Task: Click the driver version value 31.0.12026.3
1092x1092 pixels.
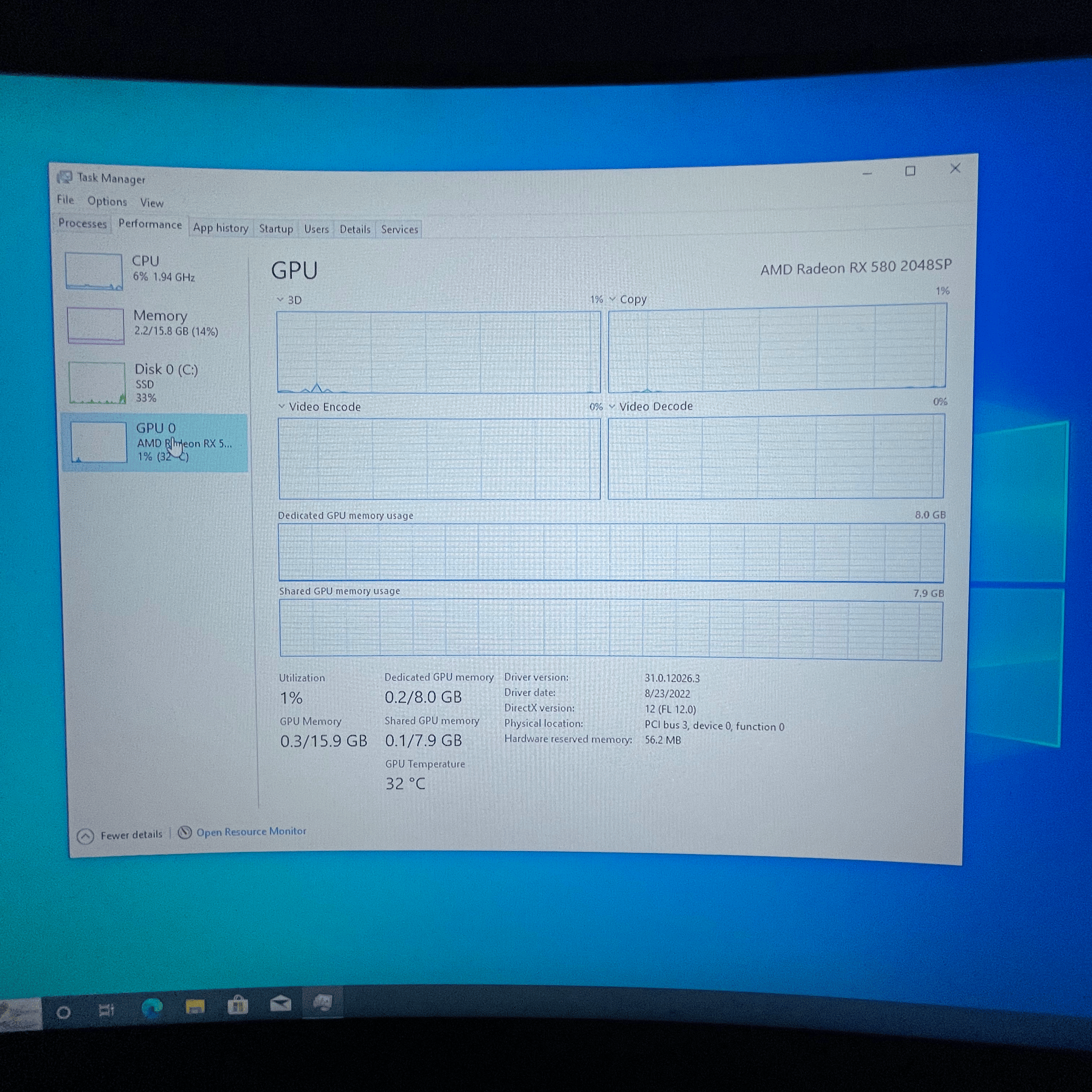Action: click(672, 678)
